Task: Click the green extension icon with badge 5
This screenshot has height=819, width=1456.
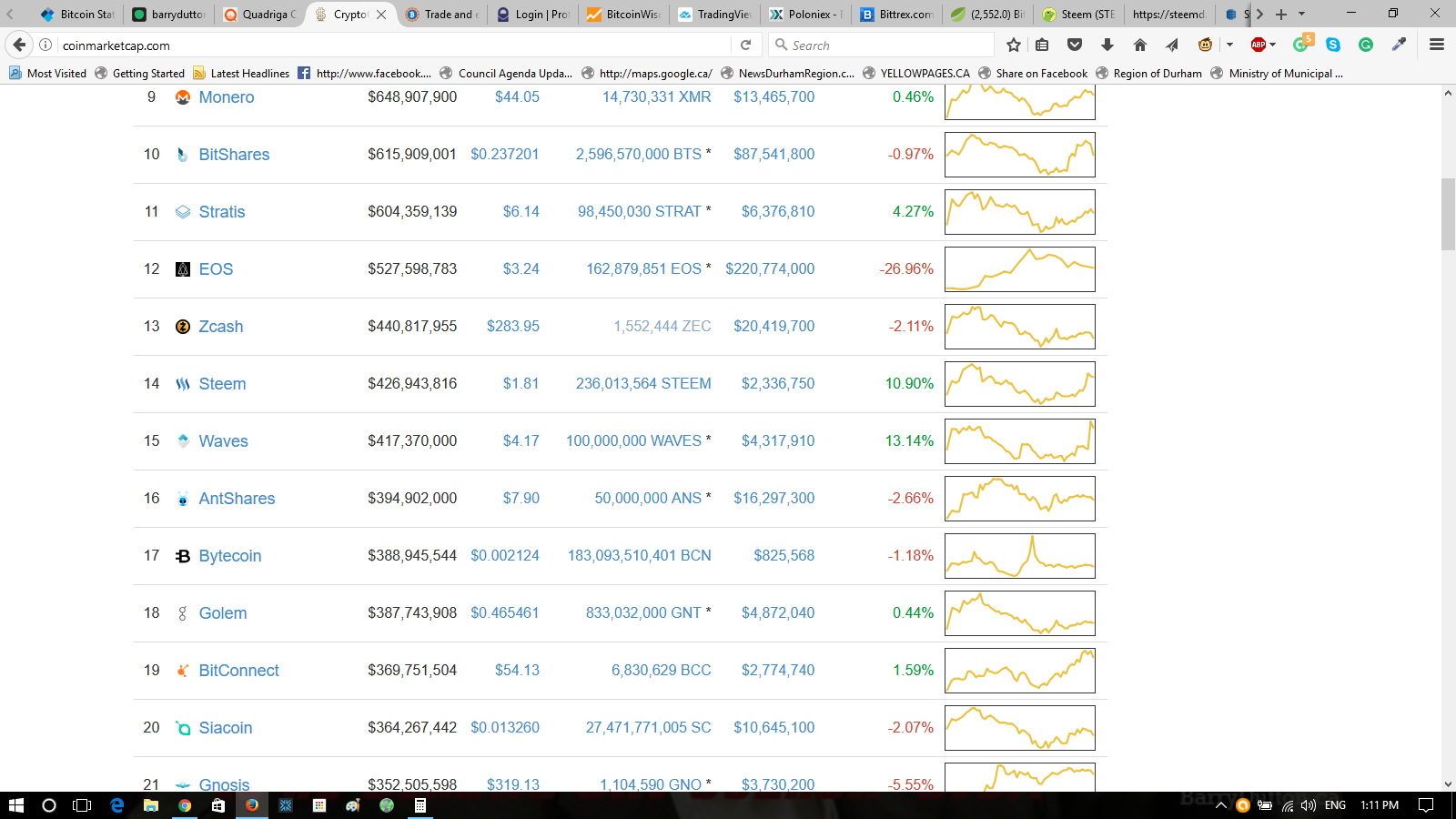Action: tap(1302, 44)
